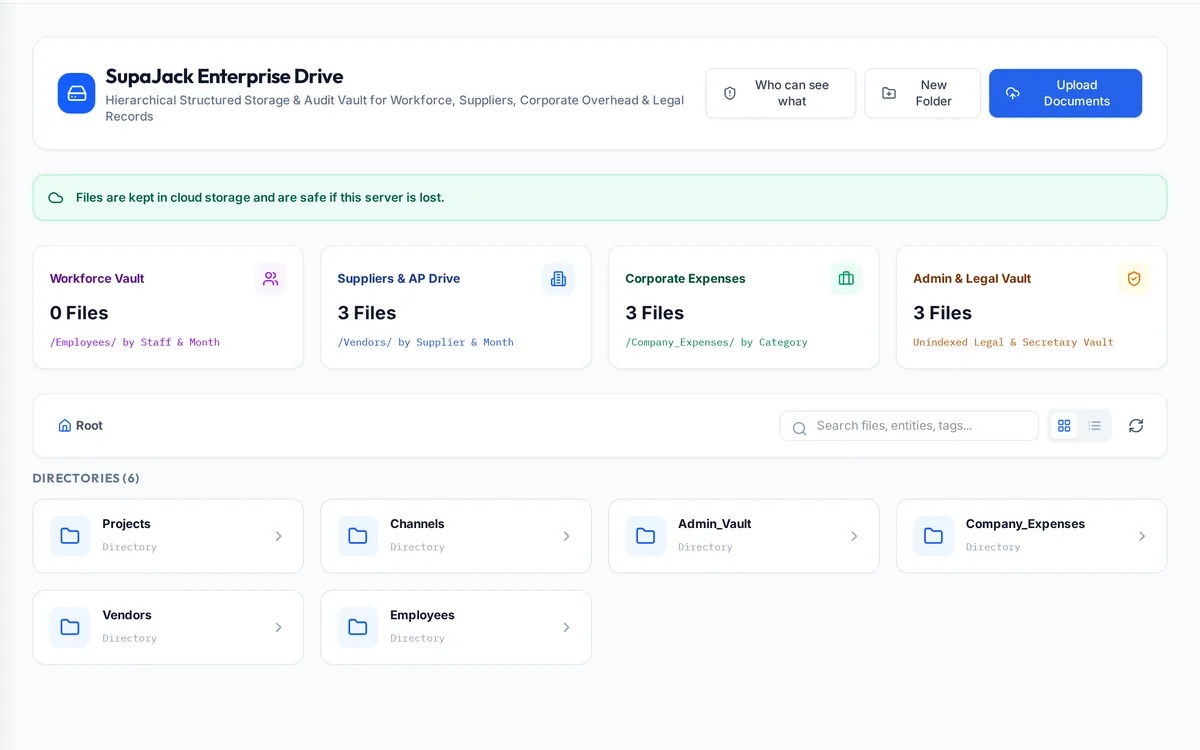The width and height of the screenshot is (1200, 750).
Task: Select the Corporate Expenses card title
Action: 685,279
